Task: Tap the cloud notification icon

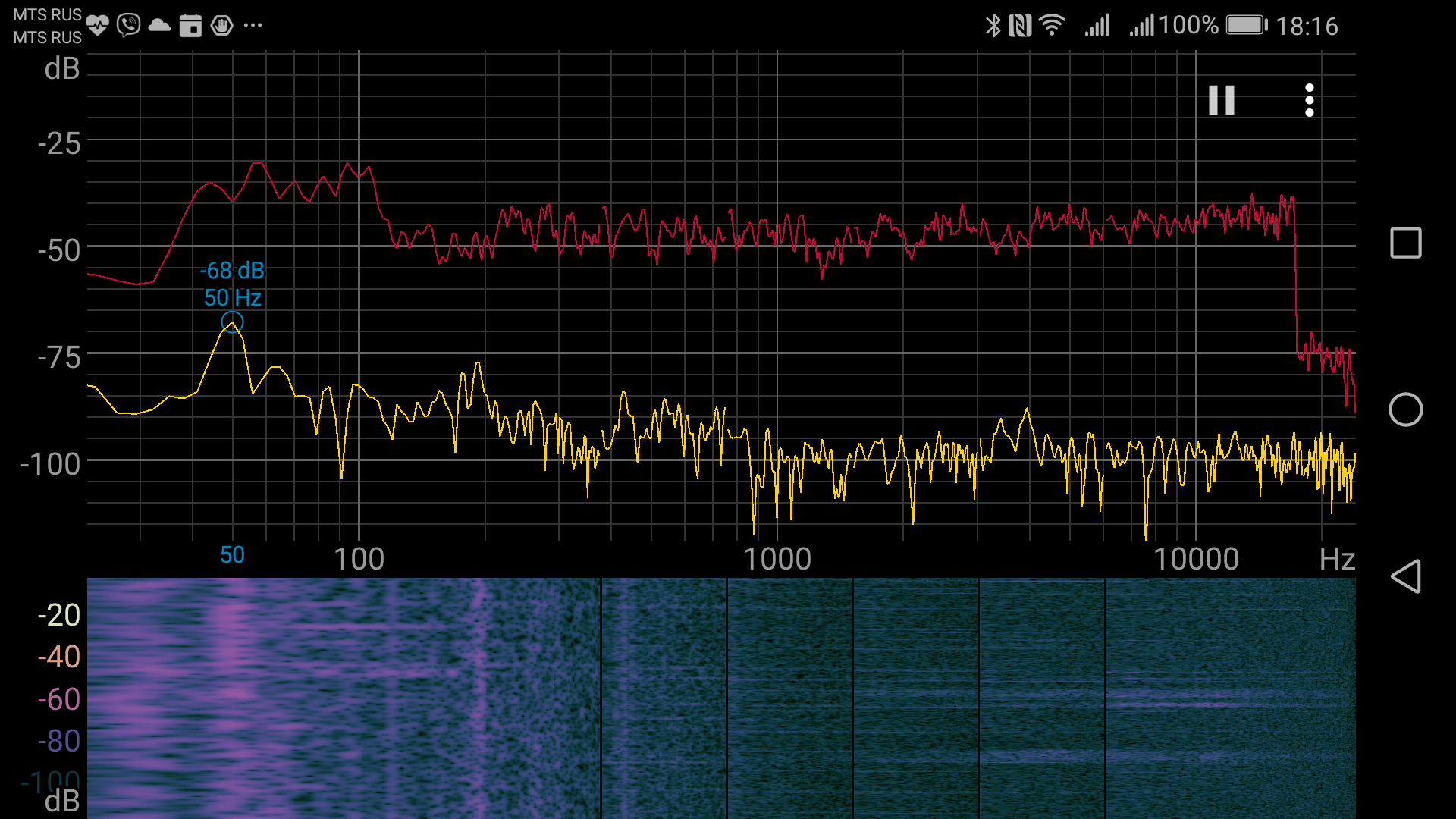Action: 159,26
